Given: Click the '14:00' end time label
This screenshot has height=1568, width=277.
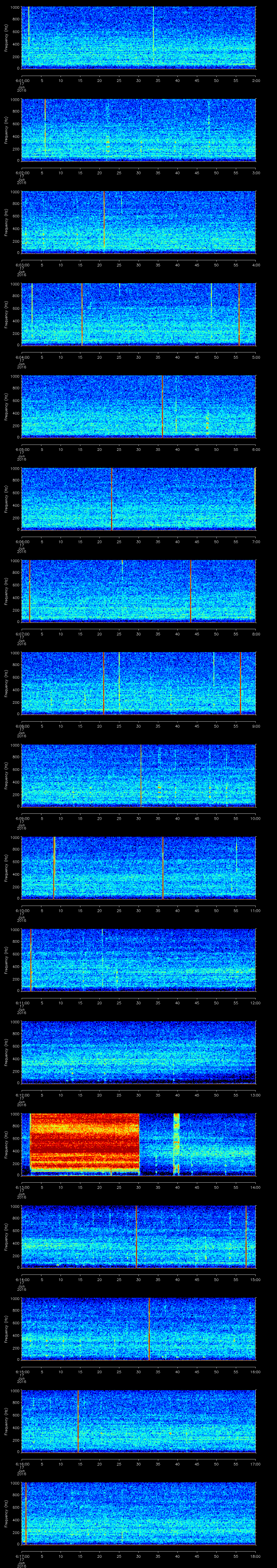Looking at the screenshot, I should click(255, 1187).
